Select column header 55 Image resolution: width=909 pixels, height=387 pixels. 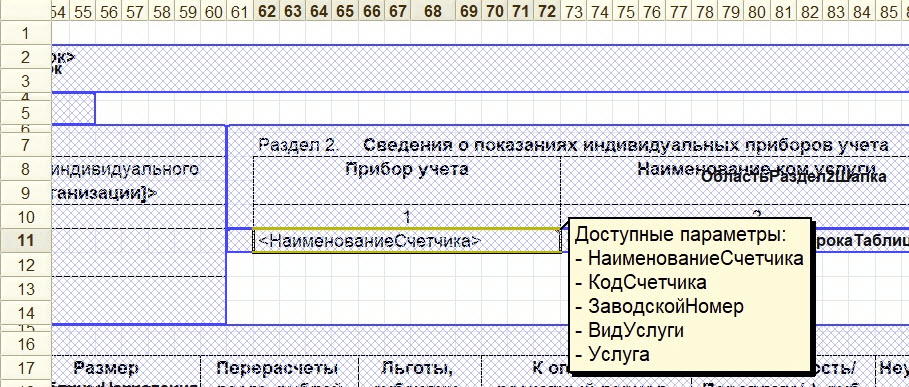(x=83, y=11)
